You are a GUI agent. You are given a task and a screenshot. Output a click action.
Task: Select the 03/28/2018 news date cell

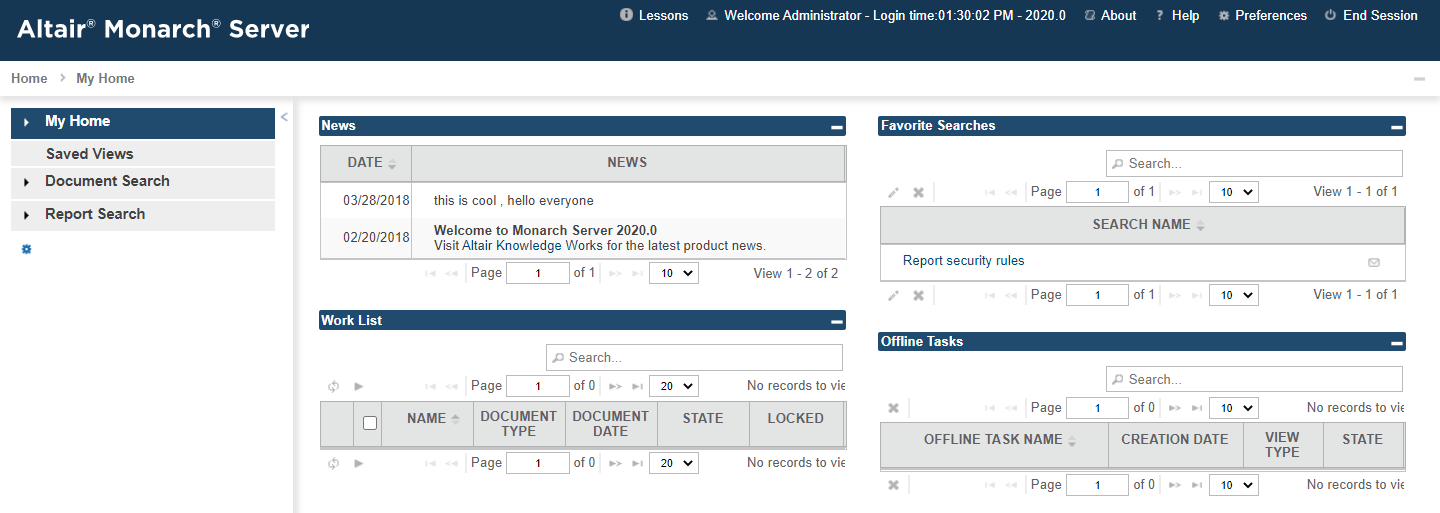click(367, 201)
